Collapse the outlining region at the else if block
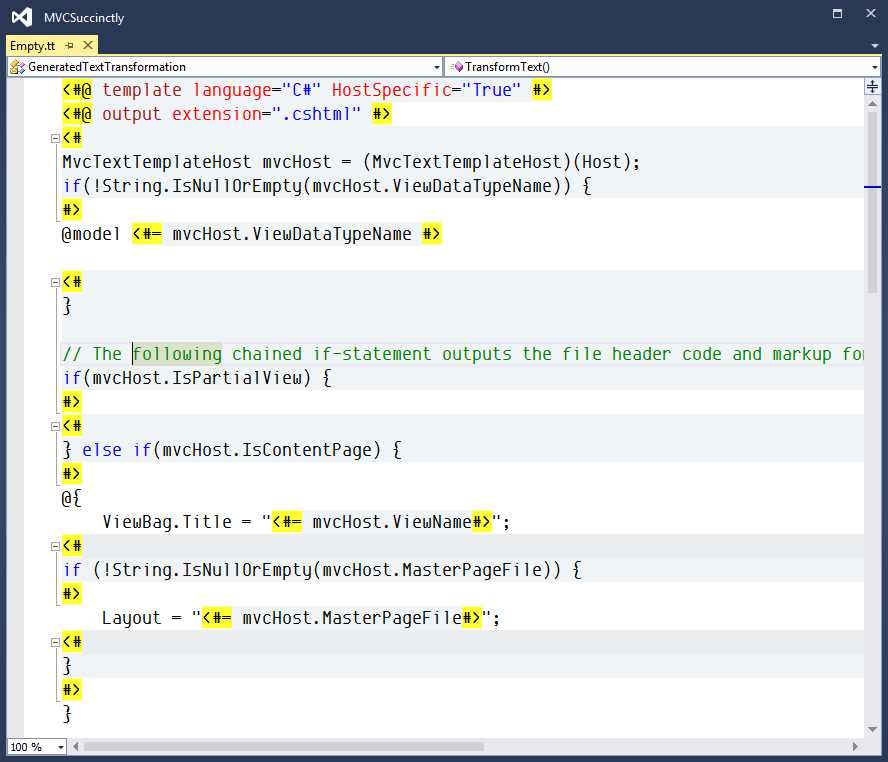 57,426
